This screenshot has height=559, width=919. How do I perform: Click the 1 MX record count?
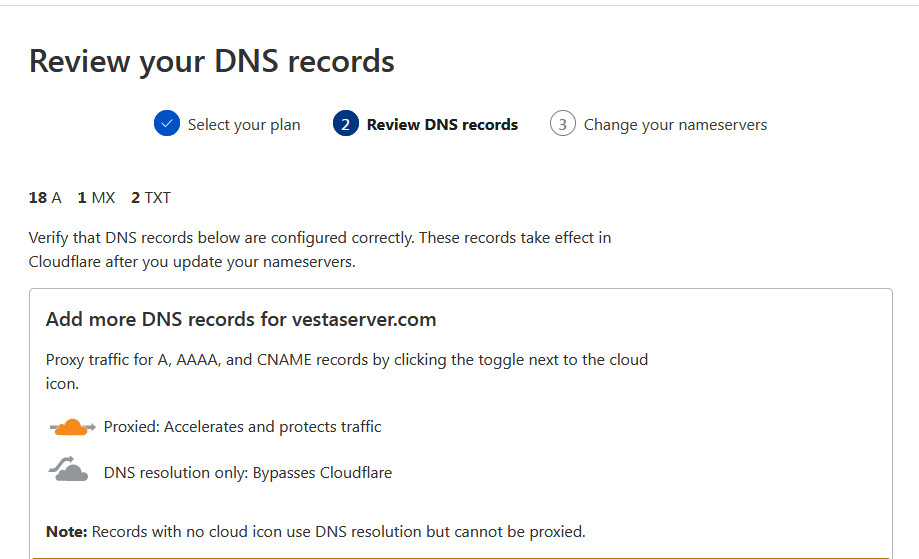point(96,198)
